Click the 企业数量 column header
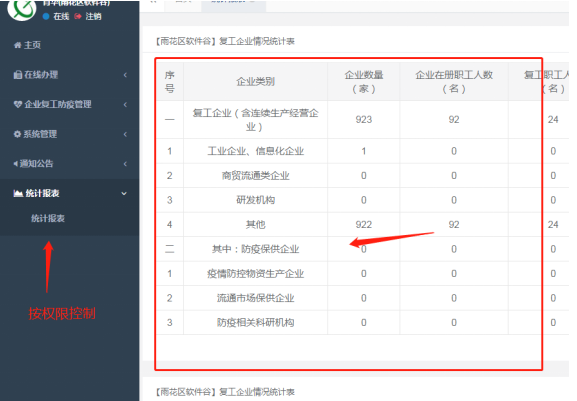Image resolution: width=577 pixels, height=401 pixels. click(x=364, y=82)
